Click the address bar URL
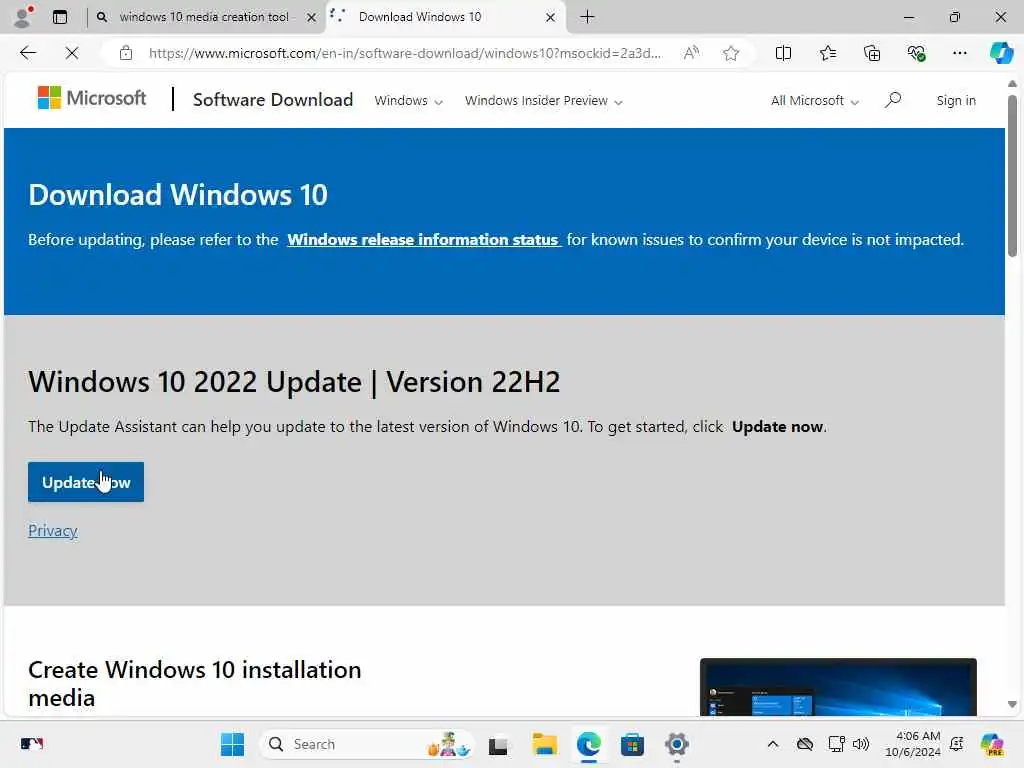1024x768 pixels. point(404,53)
